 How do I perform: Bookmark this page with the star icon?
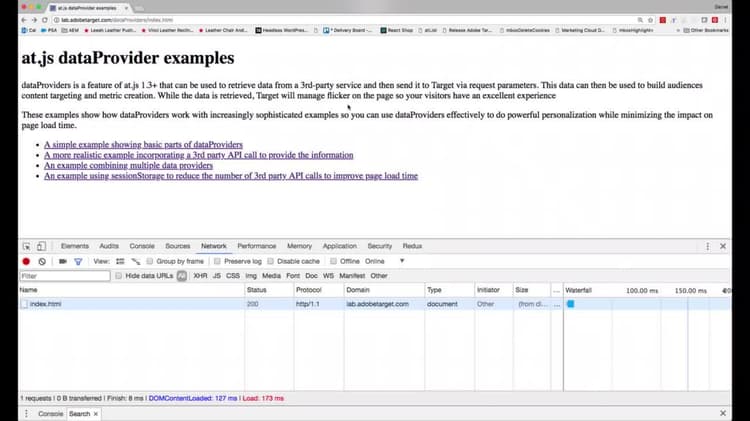651,20
